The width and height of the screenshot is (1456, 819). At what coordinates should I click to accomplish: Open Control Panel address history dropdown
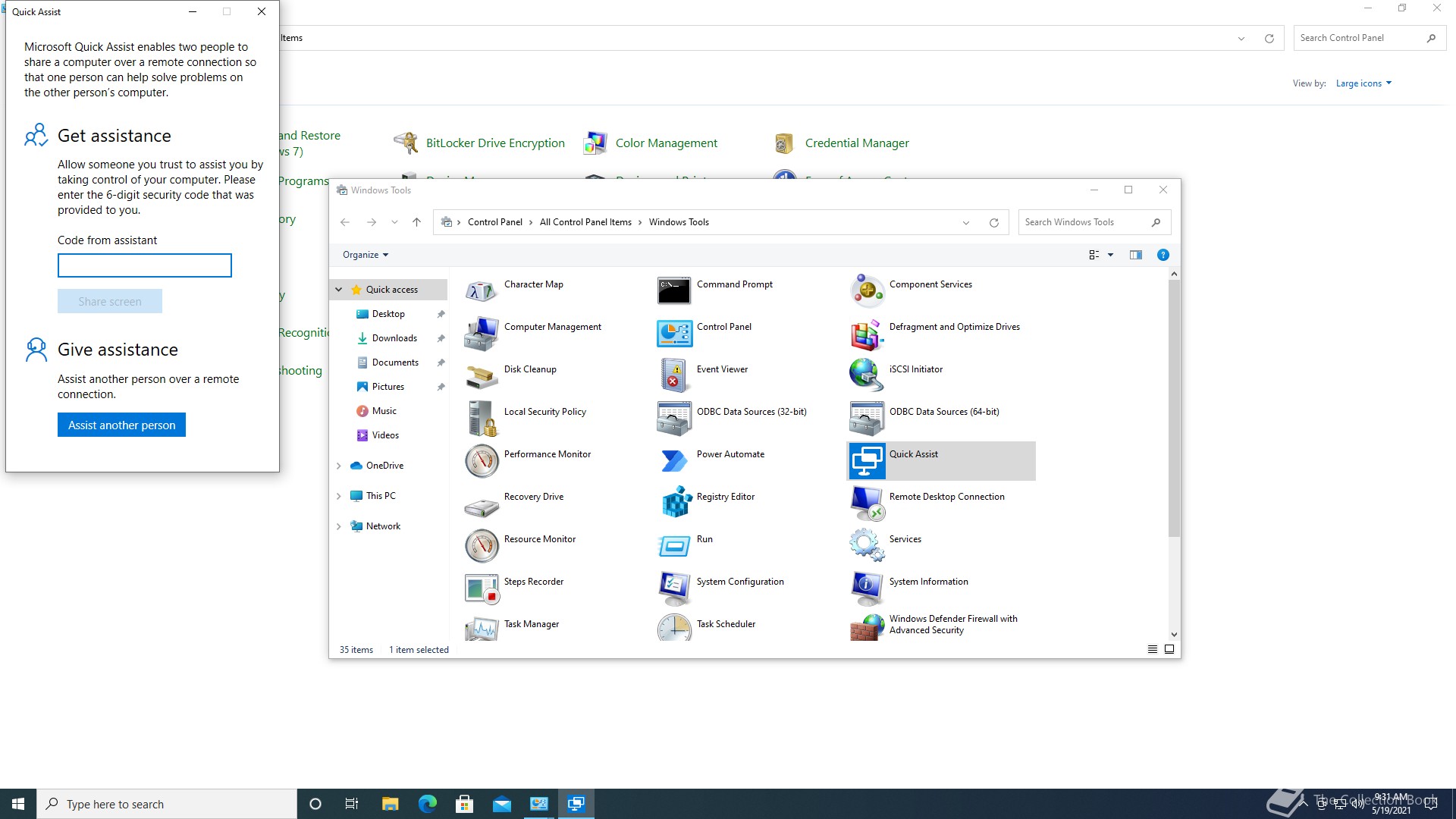(1241, 38)
